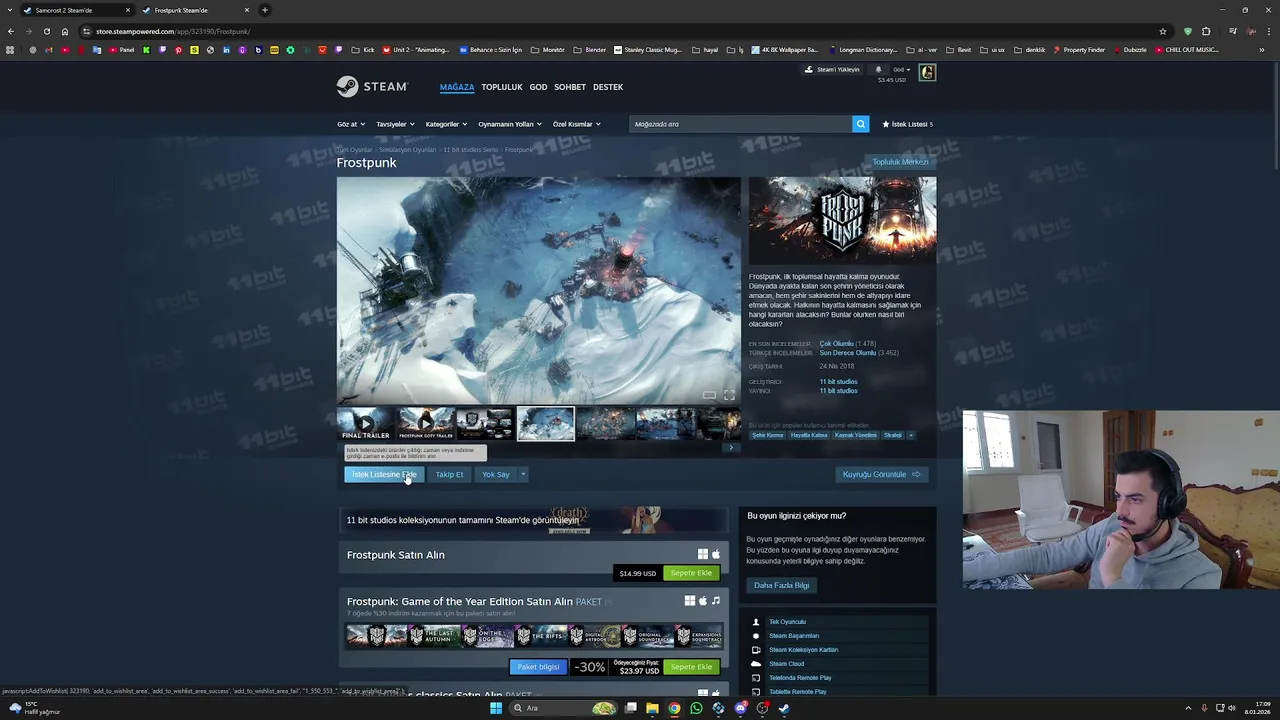Screen dimensions: 1280x720
Task: Toggle theater mode icon on media player
Action: pyautogui.click(x=709, y=395)
